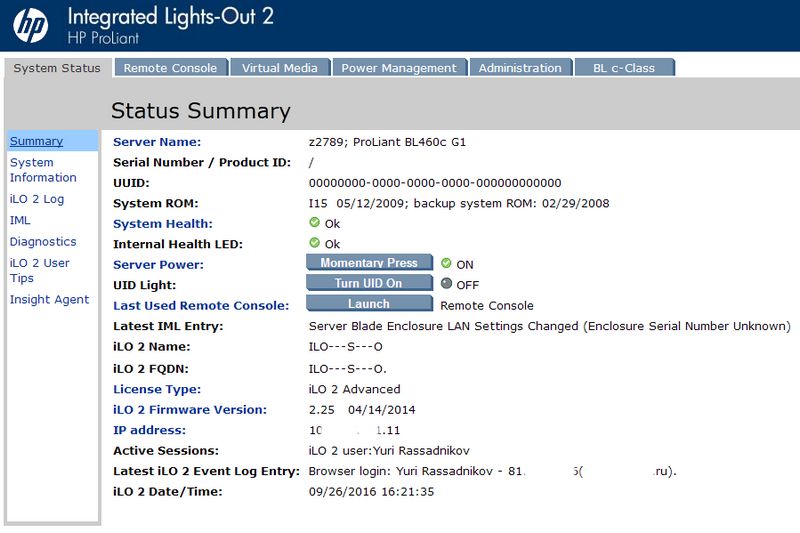Click Last Used Remote Console label link

[201, 305]
